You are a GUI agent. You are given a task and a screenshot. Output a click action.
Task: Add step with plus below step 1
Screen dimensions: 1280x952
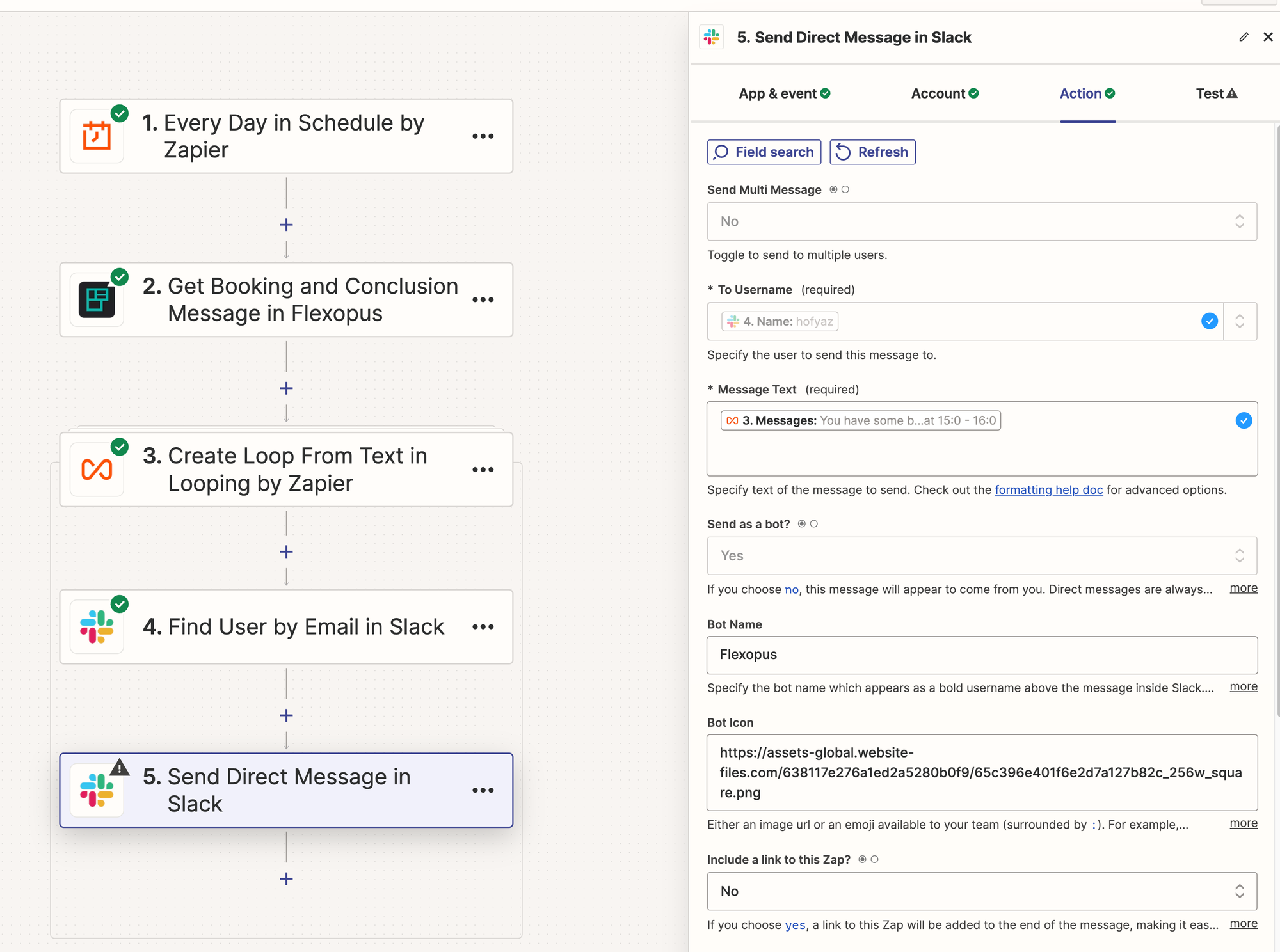286,225
